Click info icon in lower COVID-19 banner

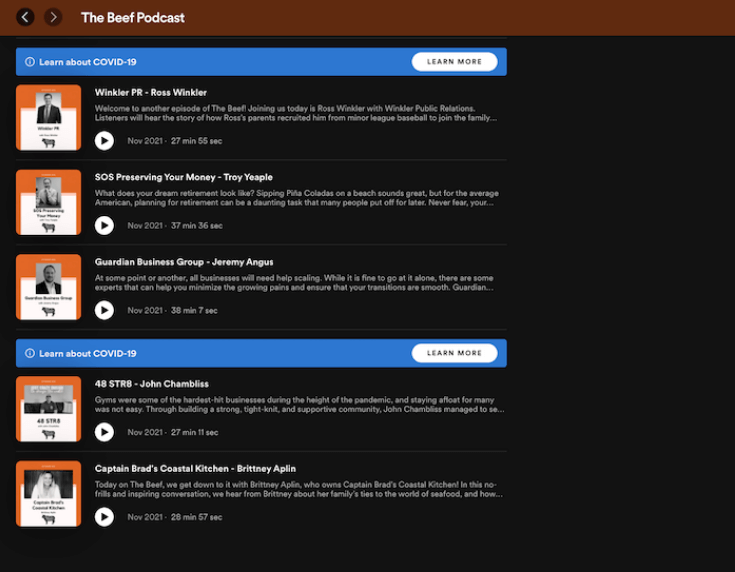30,354
